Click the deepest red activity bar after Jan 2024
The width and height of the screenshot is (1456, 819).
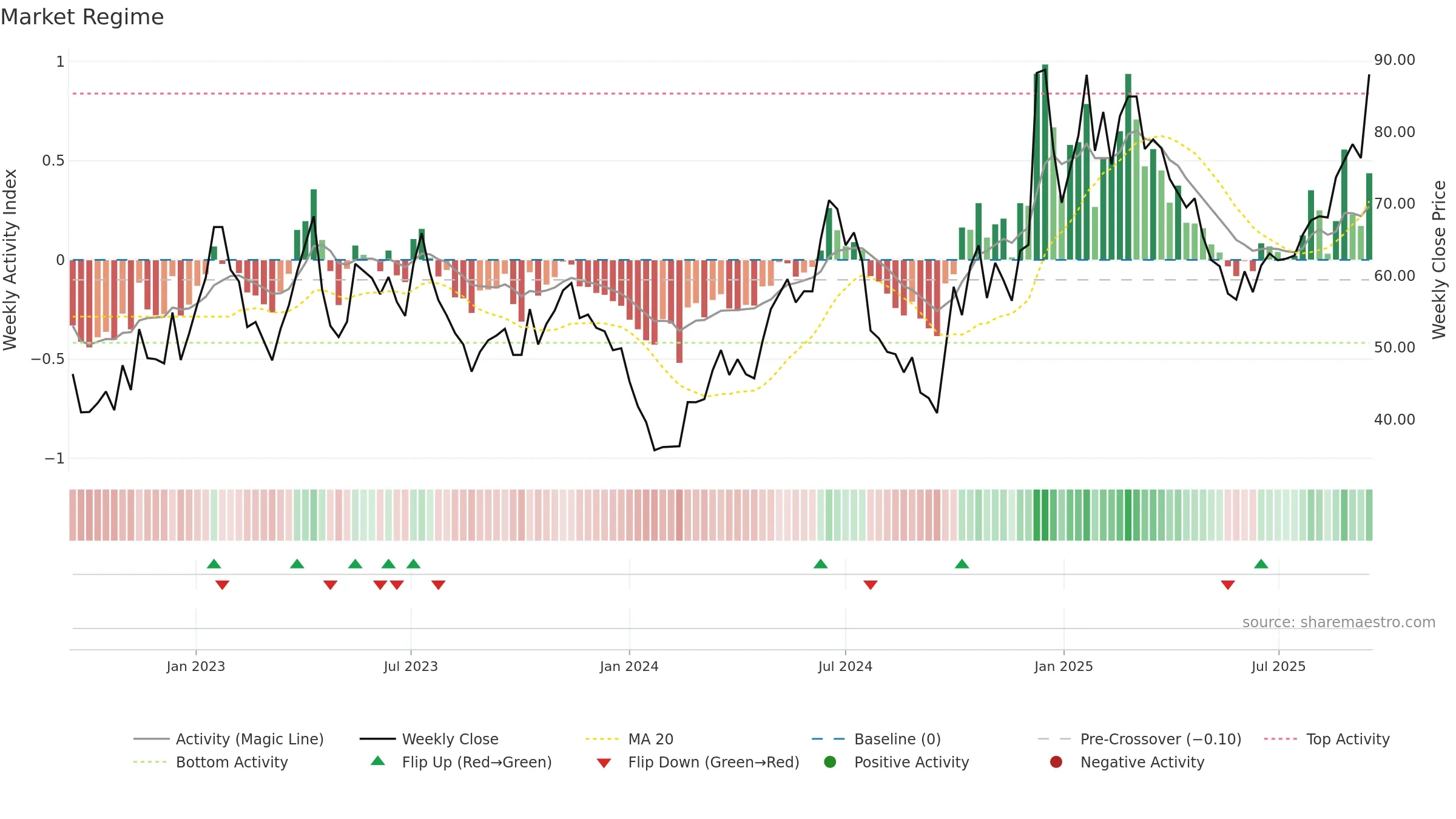coord(679,311)
